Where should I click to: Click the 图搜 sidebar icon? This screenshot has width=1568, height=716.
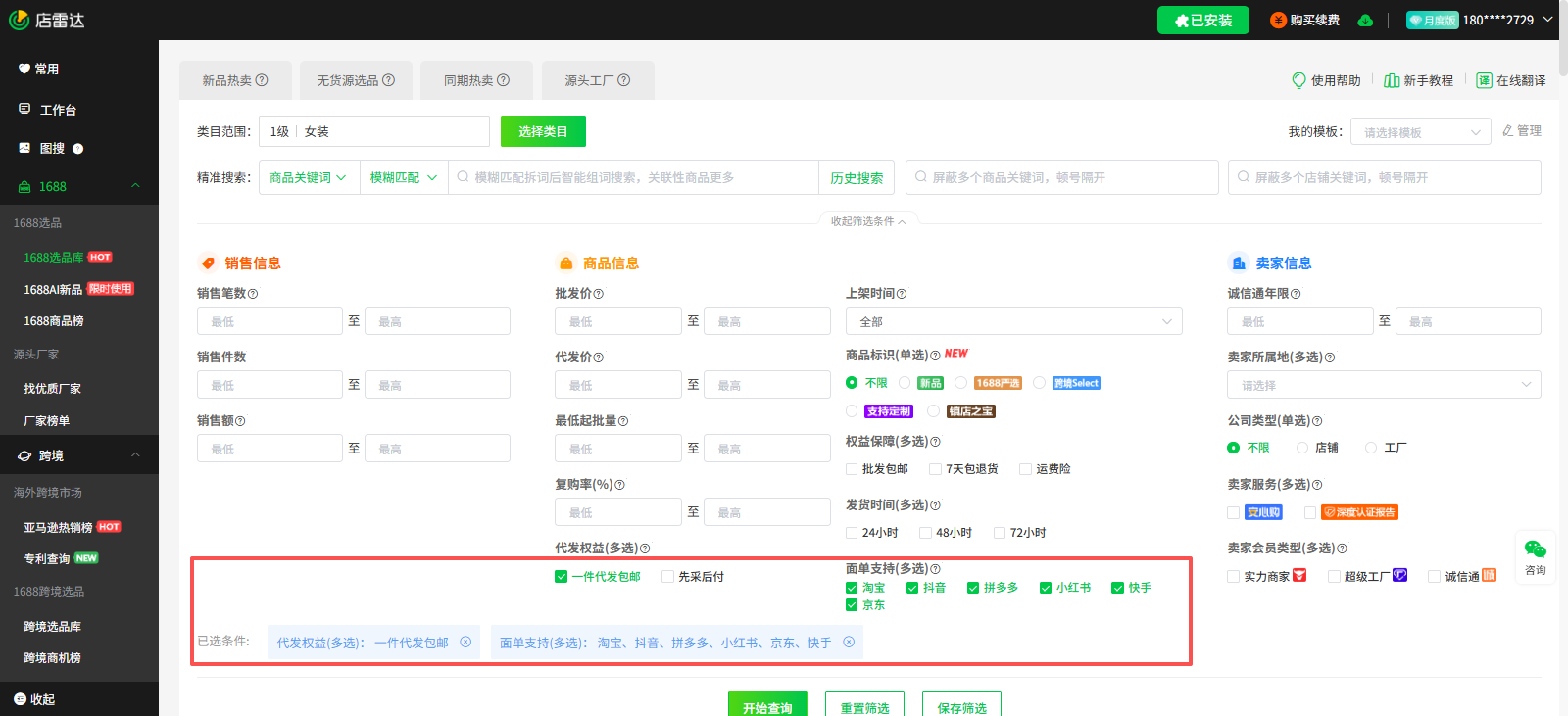[24, 148]
